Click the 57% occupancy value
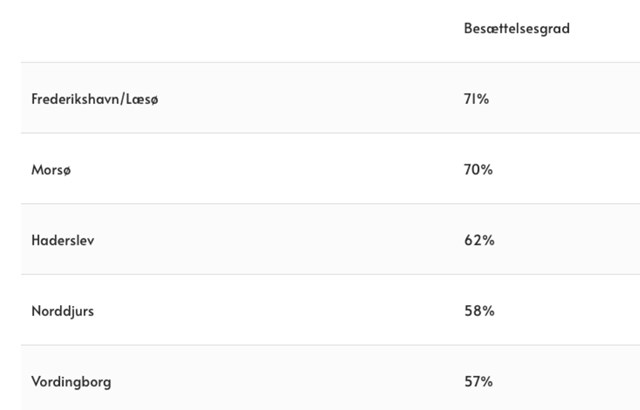Screen dimensions: 640x410 click(478, 382)
